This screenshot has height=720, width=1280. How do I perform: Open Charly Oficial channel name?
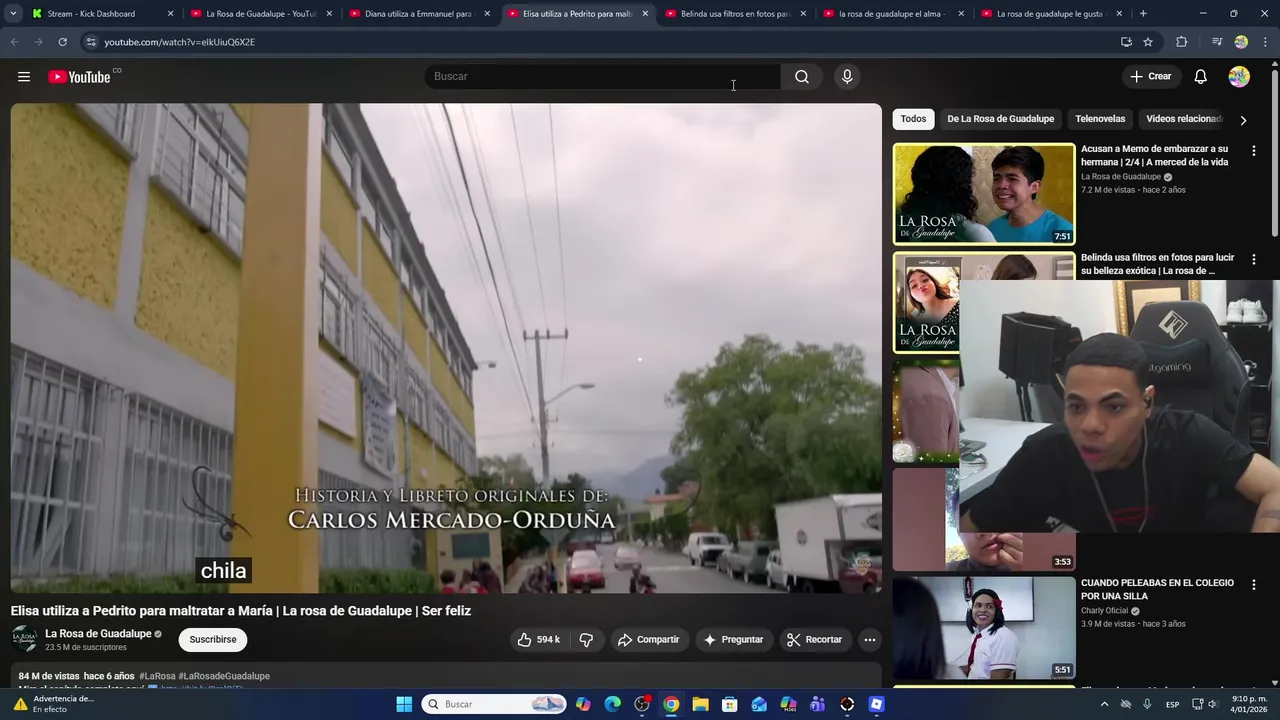pyautogui.click(x=1104, y=611)
